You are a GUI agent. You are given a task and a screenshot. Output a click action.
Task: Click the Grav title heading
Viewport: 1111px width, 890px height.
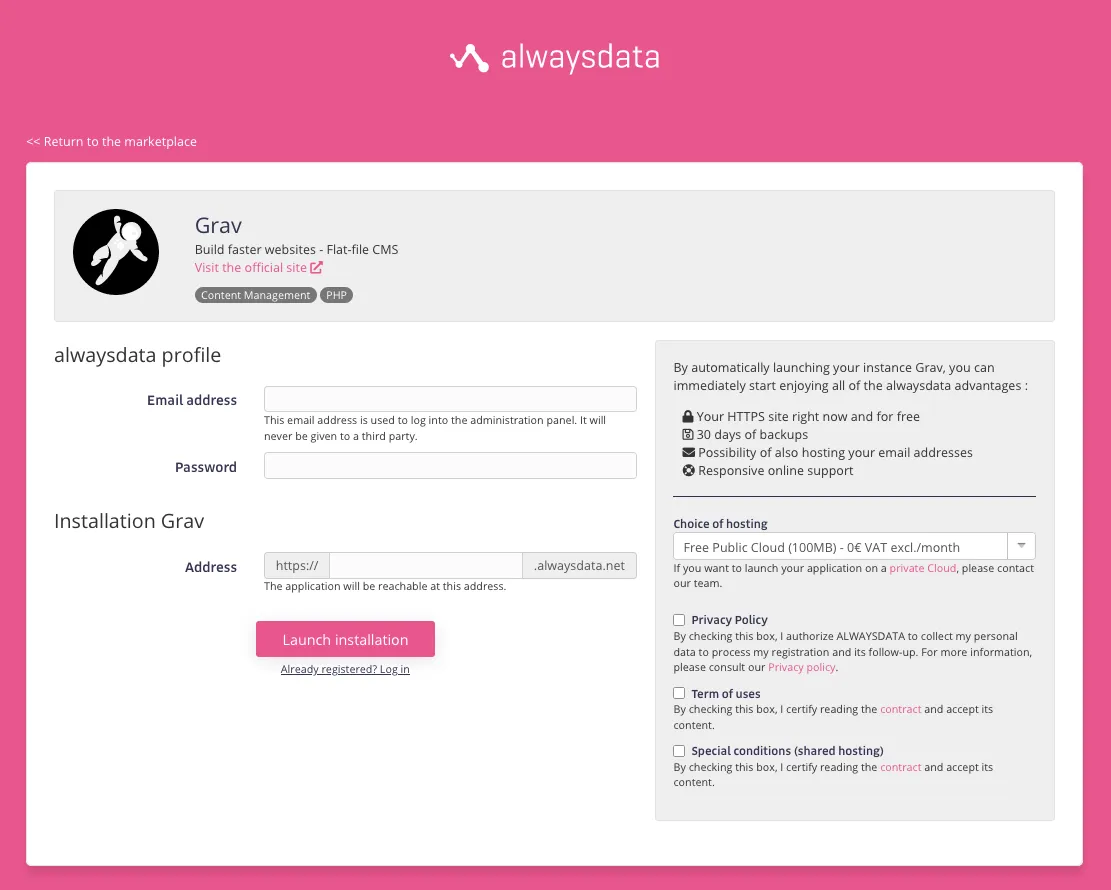click(218, 225)
